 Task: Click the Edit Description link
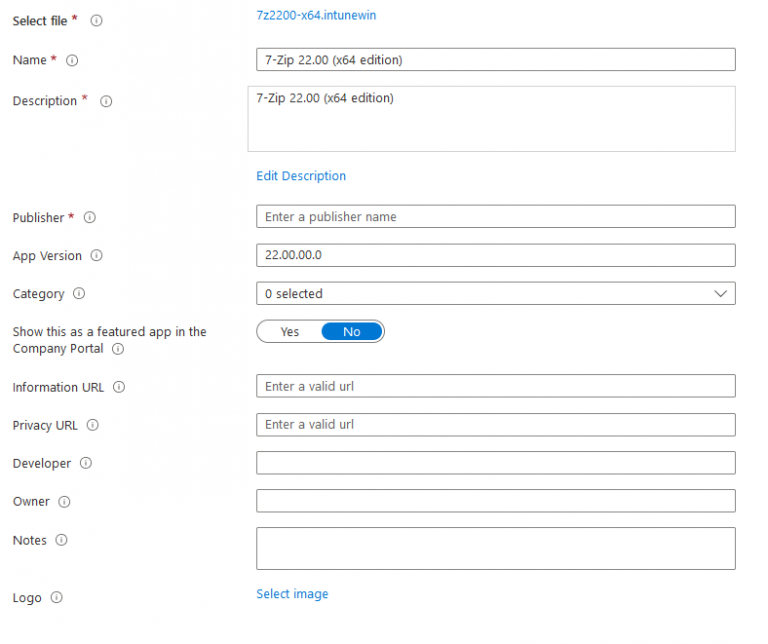pos(301,176)
